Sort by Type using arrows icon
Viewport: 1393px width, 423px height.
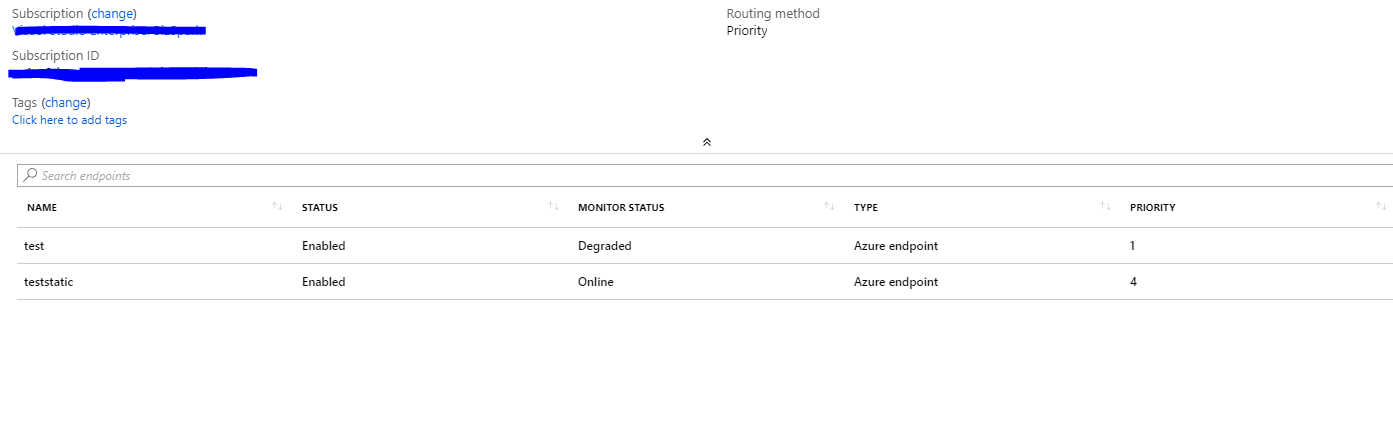(x=1105, y=207)
